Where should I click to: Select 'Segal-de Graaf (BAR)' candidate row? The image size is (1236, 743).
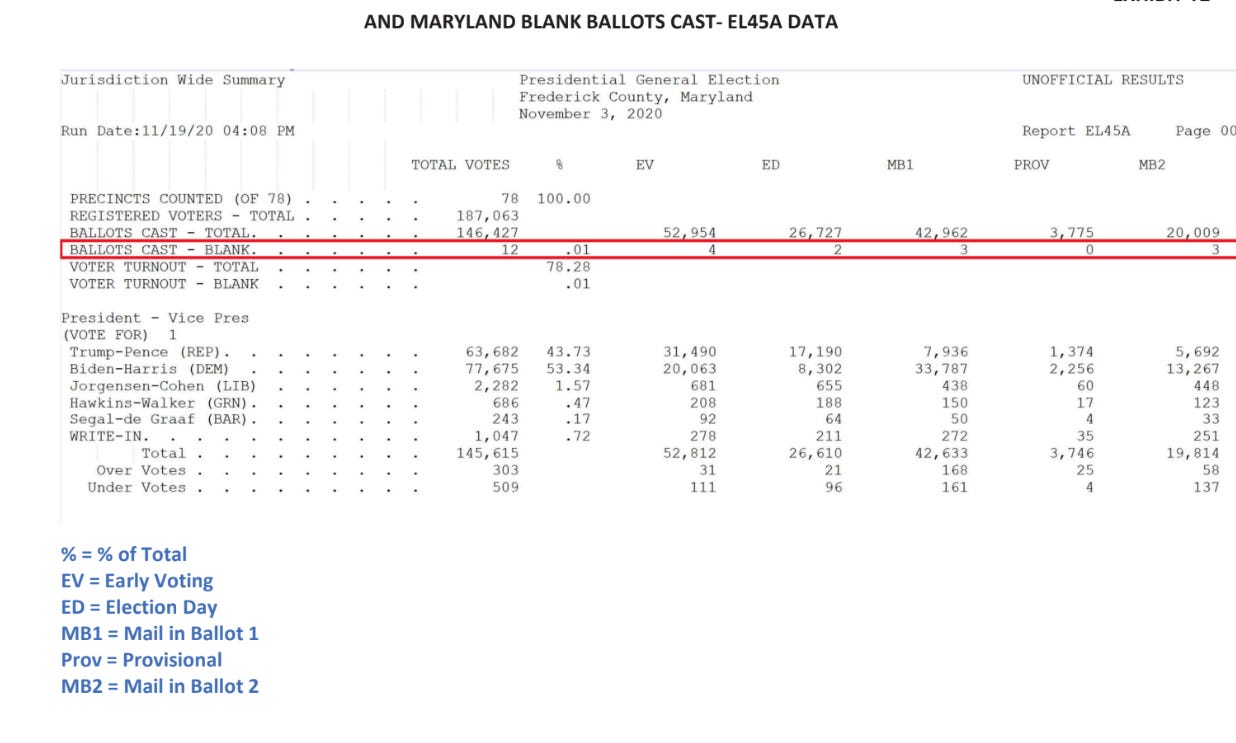[x=159, y=420]
